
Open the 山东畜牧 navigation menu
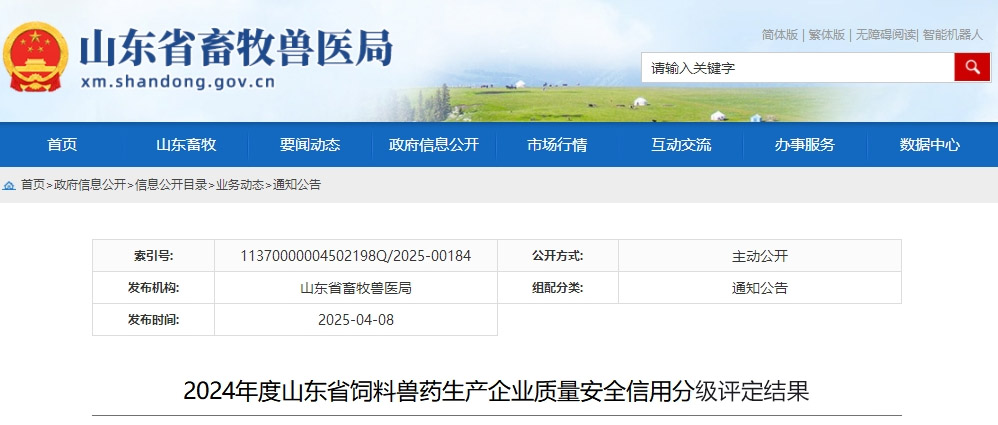186,145
